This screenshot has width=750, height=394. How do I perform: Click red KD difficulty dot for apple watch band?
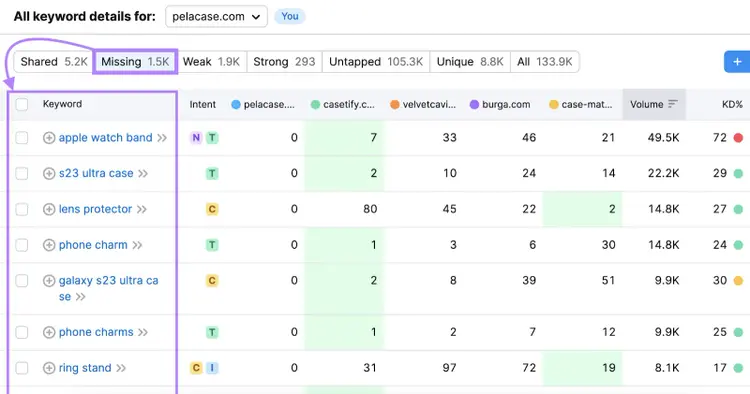(738, 138)
